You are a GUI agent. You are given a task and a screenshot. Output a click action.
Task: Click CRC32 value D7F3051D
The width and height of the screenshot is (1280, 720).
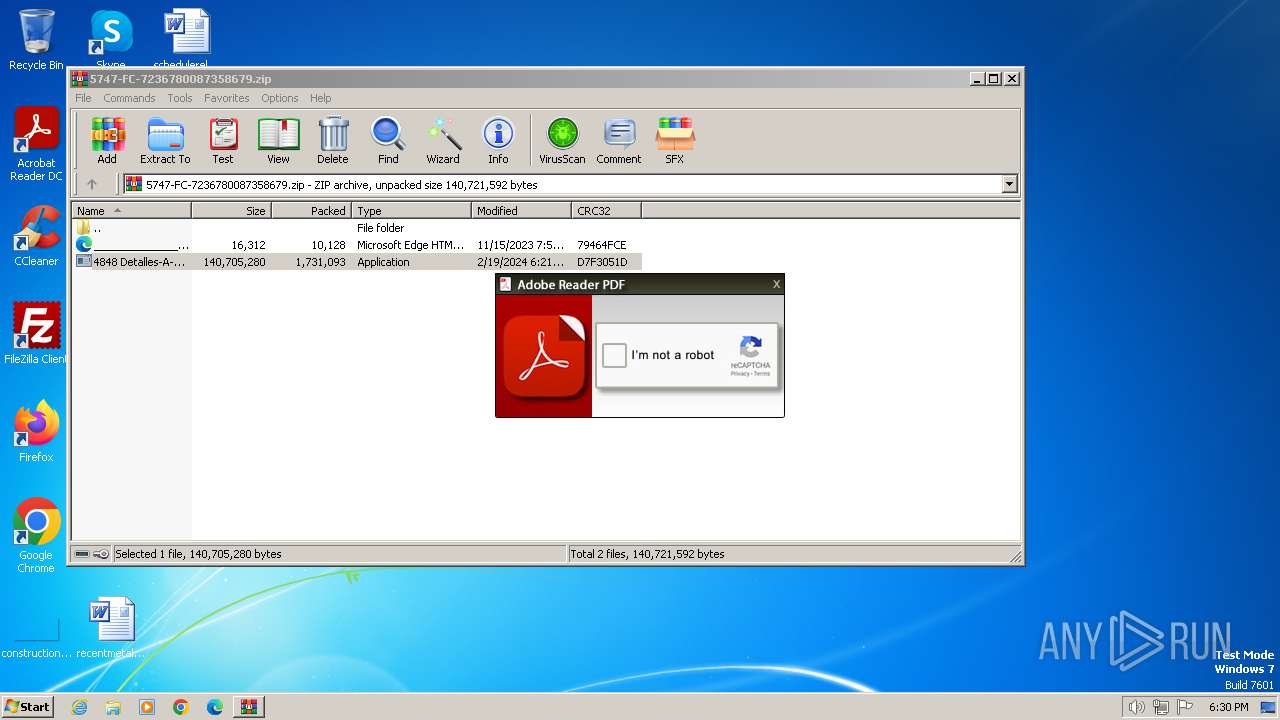point(602,262)
